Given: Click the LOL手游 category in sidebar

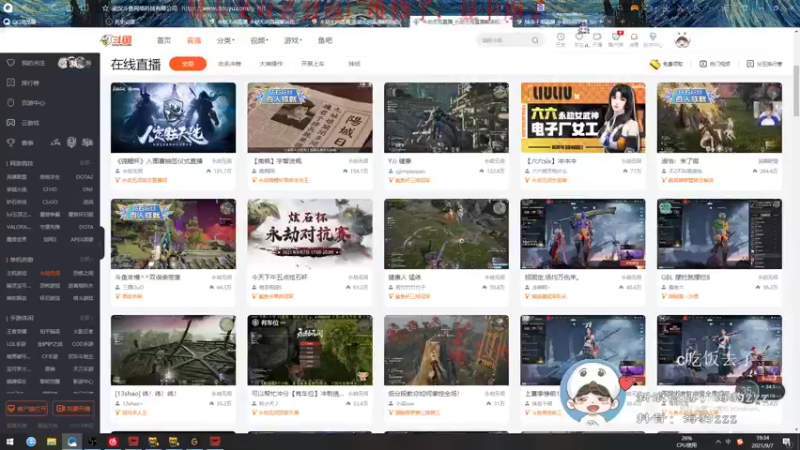Looking at the screenshot, I should (16, 344).
